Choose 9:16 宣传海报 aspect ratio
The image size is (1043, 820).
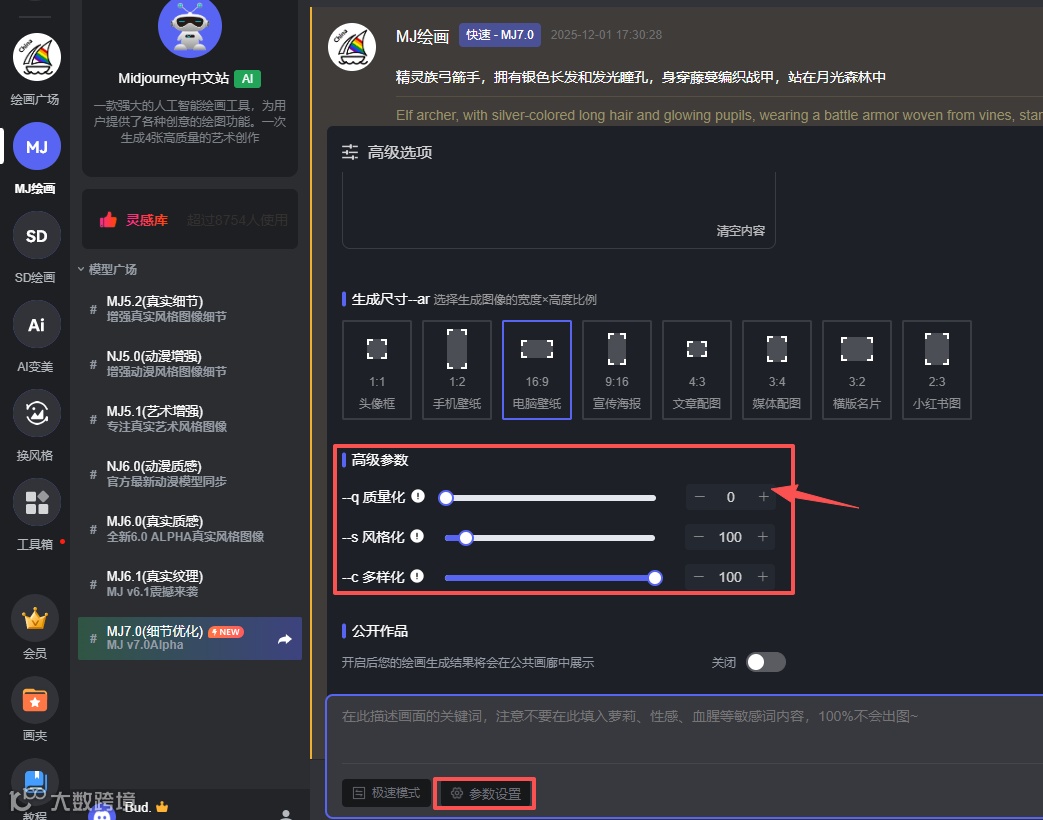click(617, 370)
